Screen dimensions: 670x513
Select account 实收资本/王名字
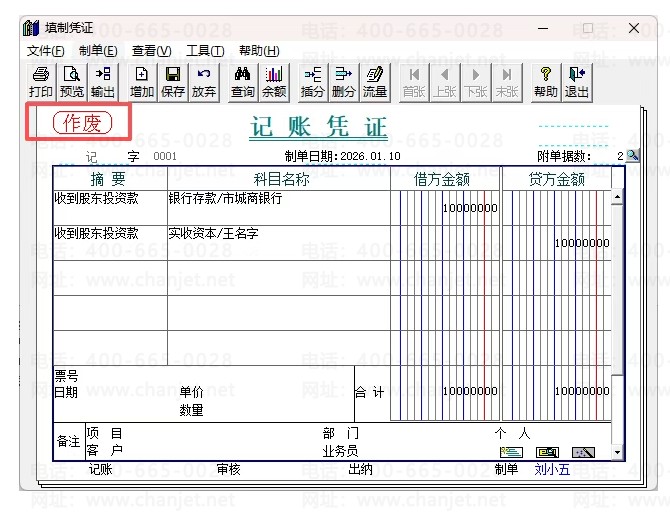(x=213, y=233)
